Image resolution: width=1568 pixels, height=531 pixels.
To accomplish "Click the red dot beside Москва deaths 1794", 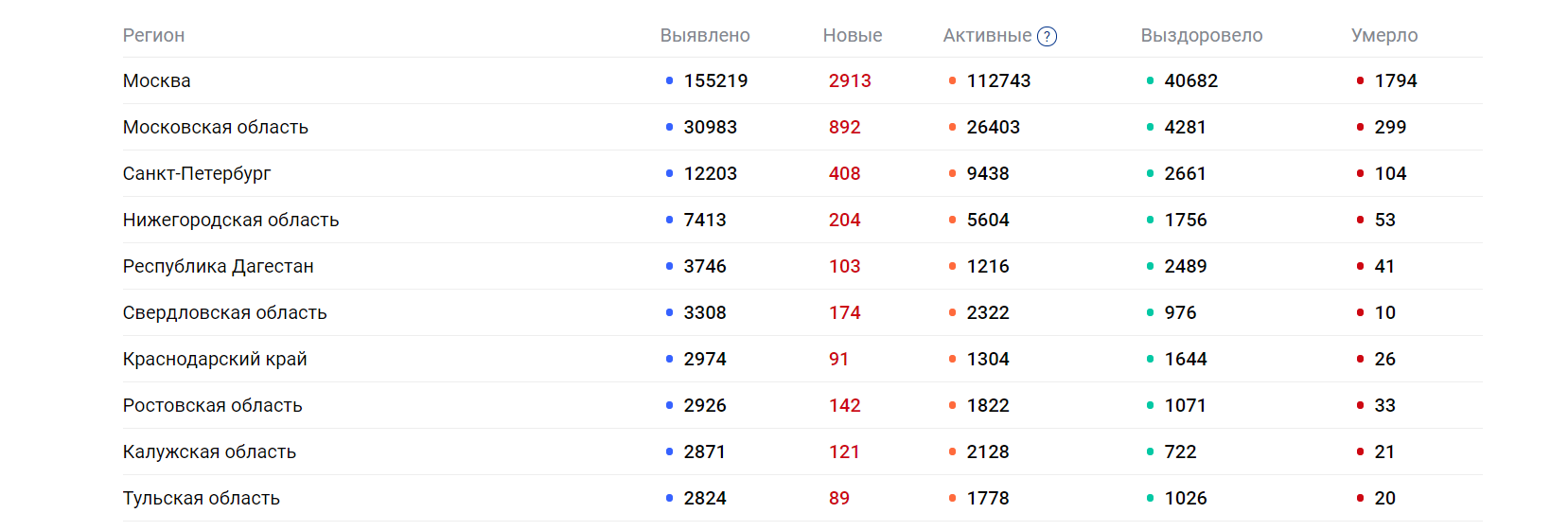I will click(x=1361, y=80).
